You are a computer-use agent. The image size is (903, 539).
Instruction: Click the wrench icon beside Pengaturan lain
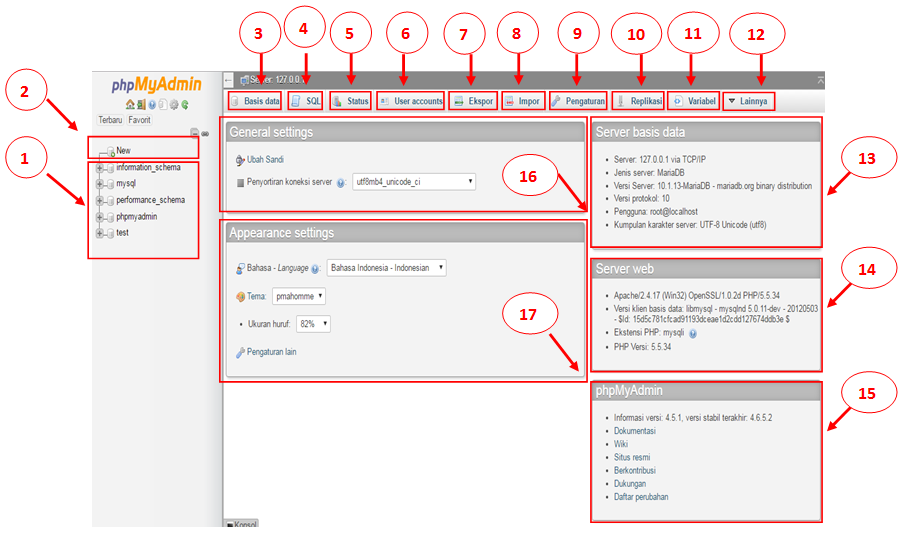click(240, 352)
